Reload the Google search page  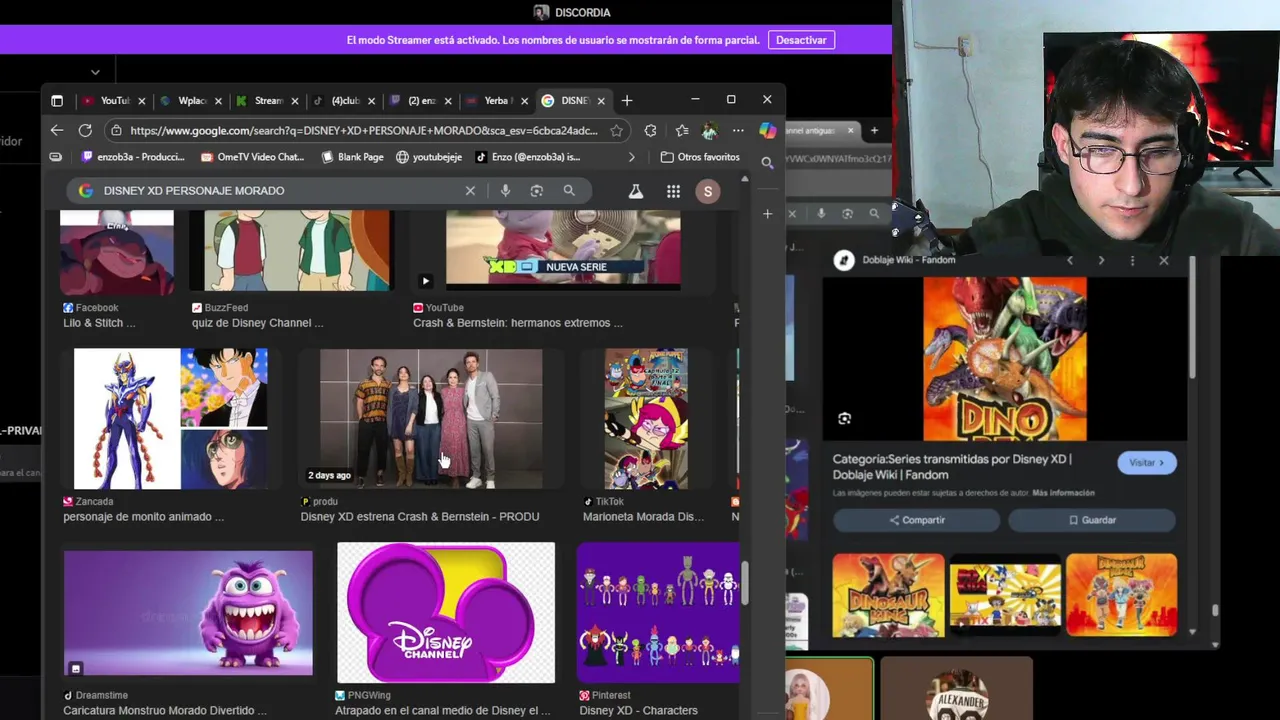pos(85,130)
